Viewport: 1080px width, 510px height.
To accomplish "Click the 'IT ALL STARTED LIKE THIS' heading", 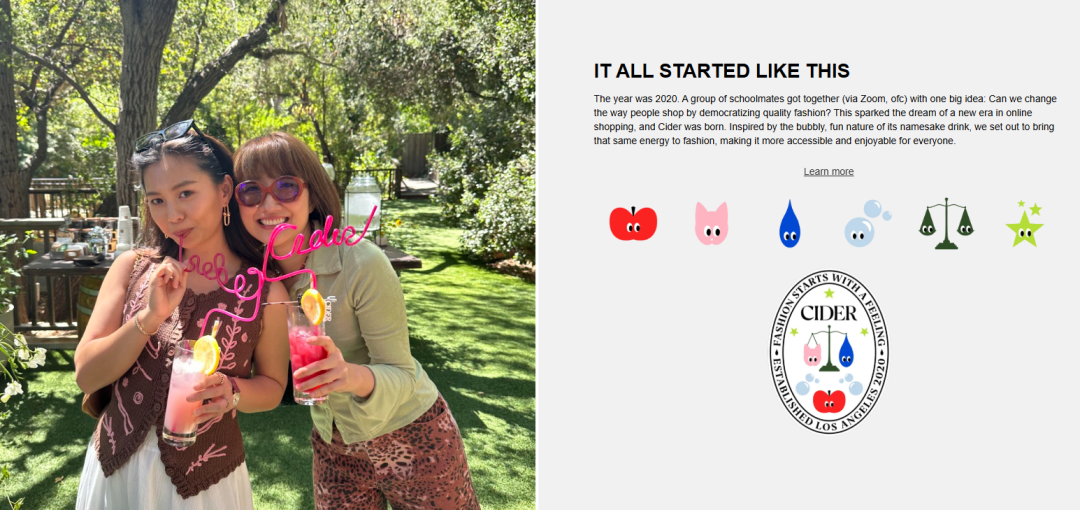I will point(722,71).
